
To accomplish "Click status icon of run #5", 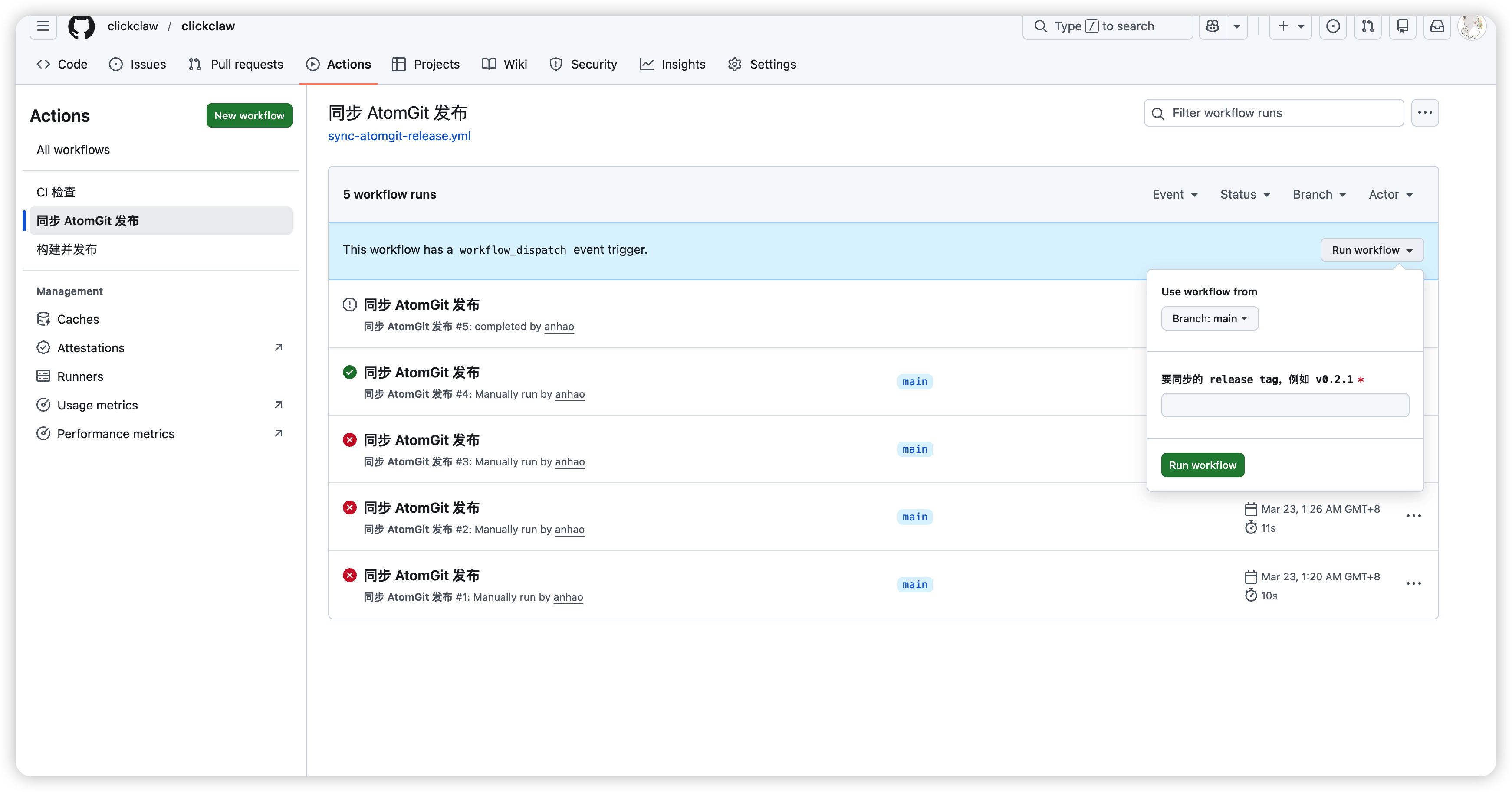I will tap(350, 304).
